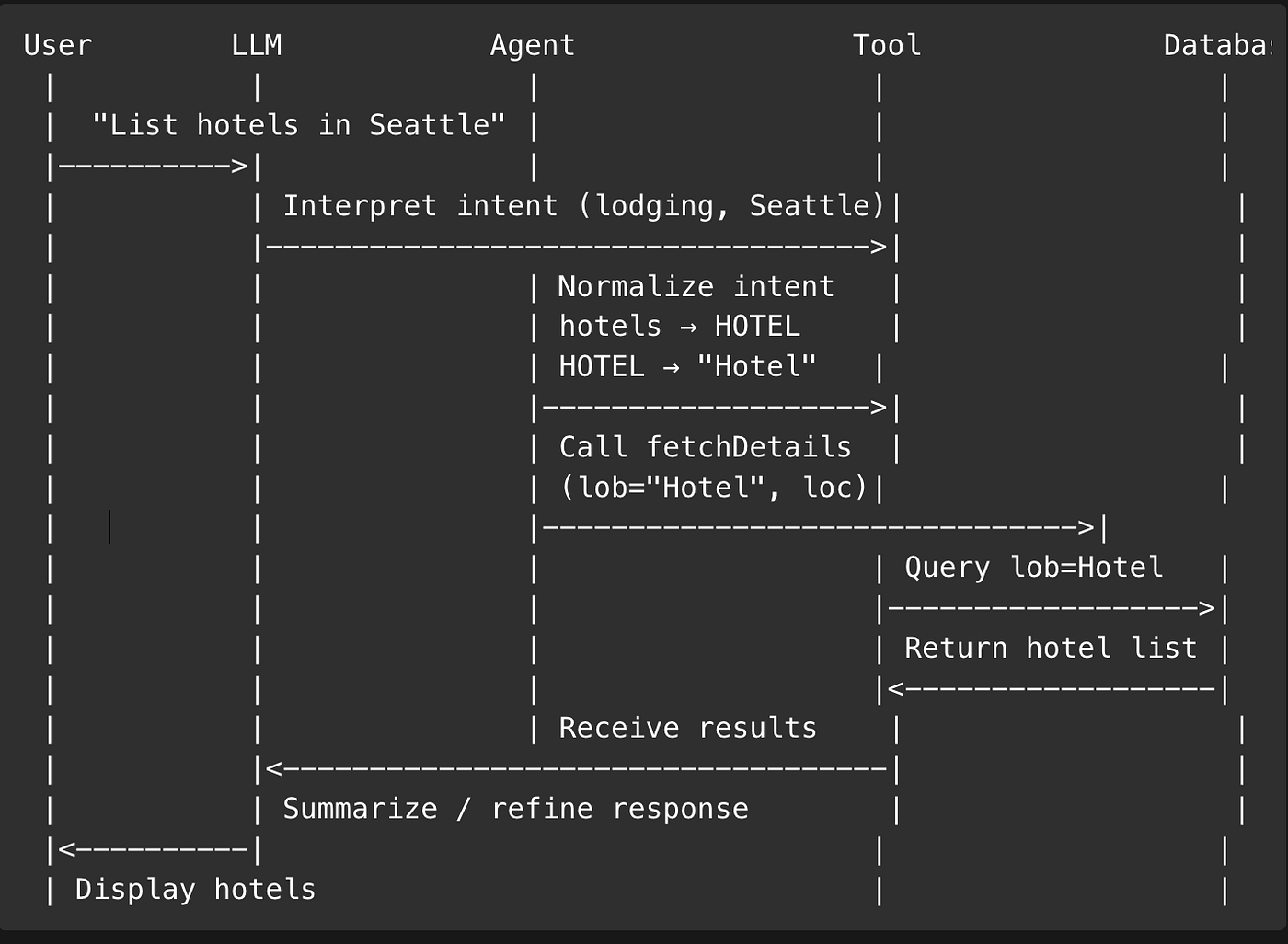The width and height of the screenshot is (1288, 944).
Task: Click "Interpret intent (lodging, Seattle)" text
Action: pos(583,206)
